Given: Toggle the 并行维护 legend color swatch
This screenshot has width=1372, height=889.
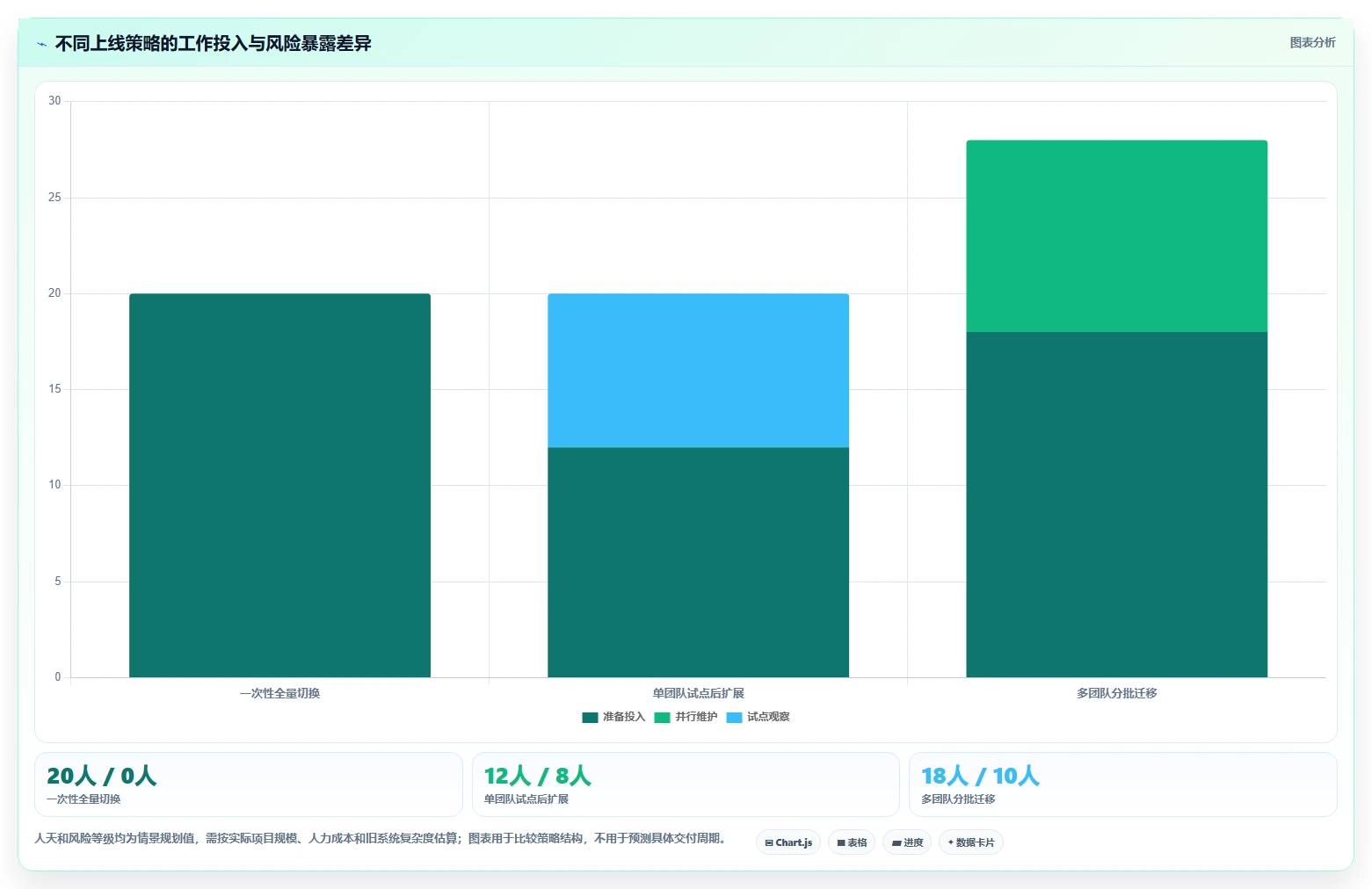Looking at the screenshot, I should [x=662, y=718].
